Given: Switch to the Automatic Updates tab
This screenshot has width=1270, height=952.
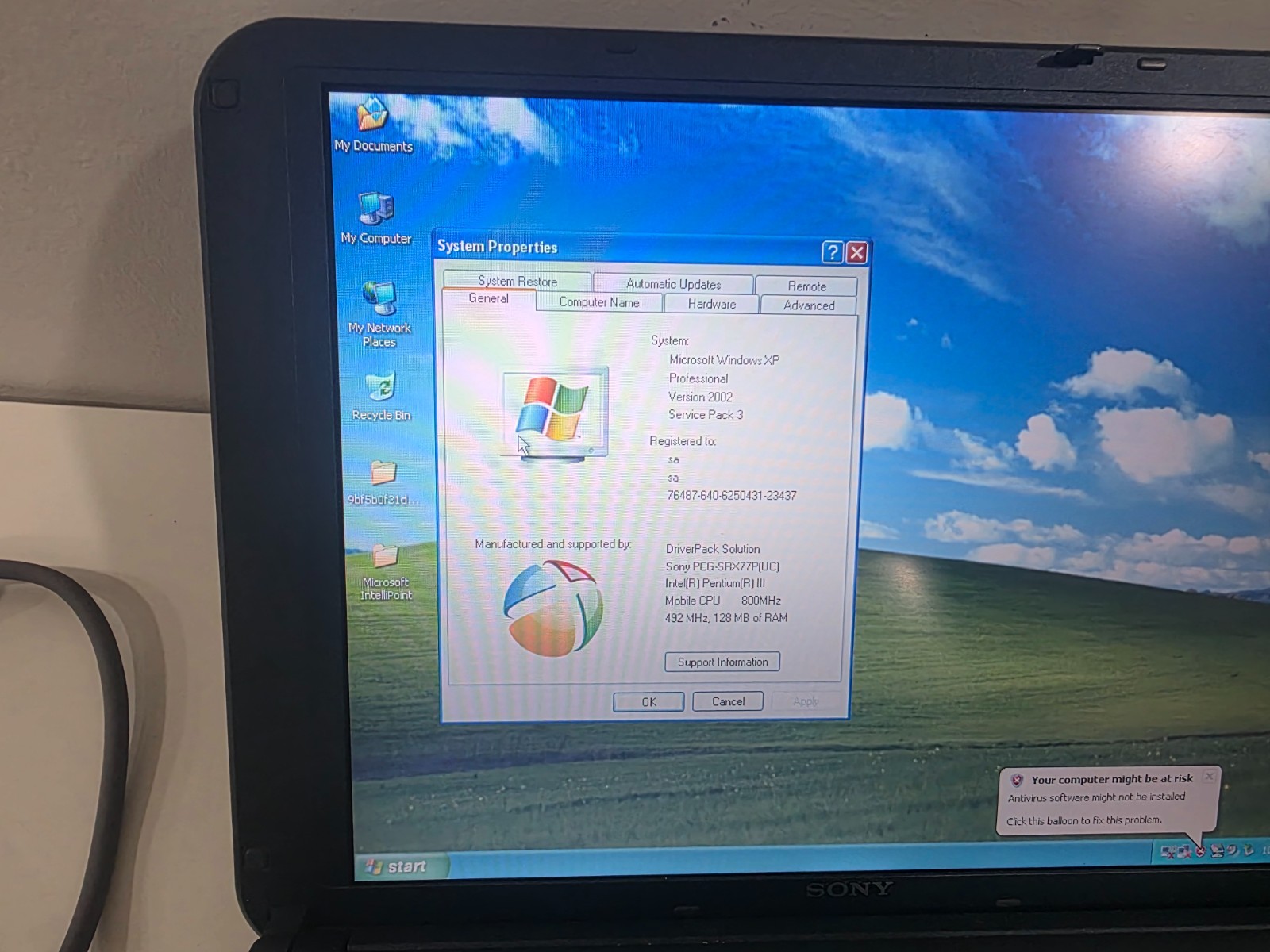Looking at the screenshot, I should pos(673,283).
